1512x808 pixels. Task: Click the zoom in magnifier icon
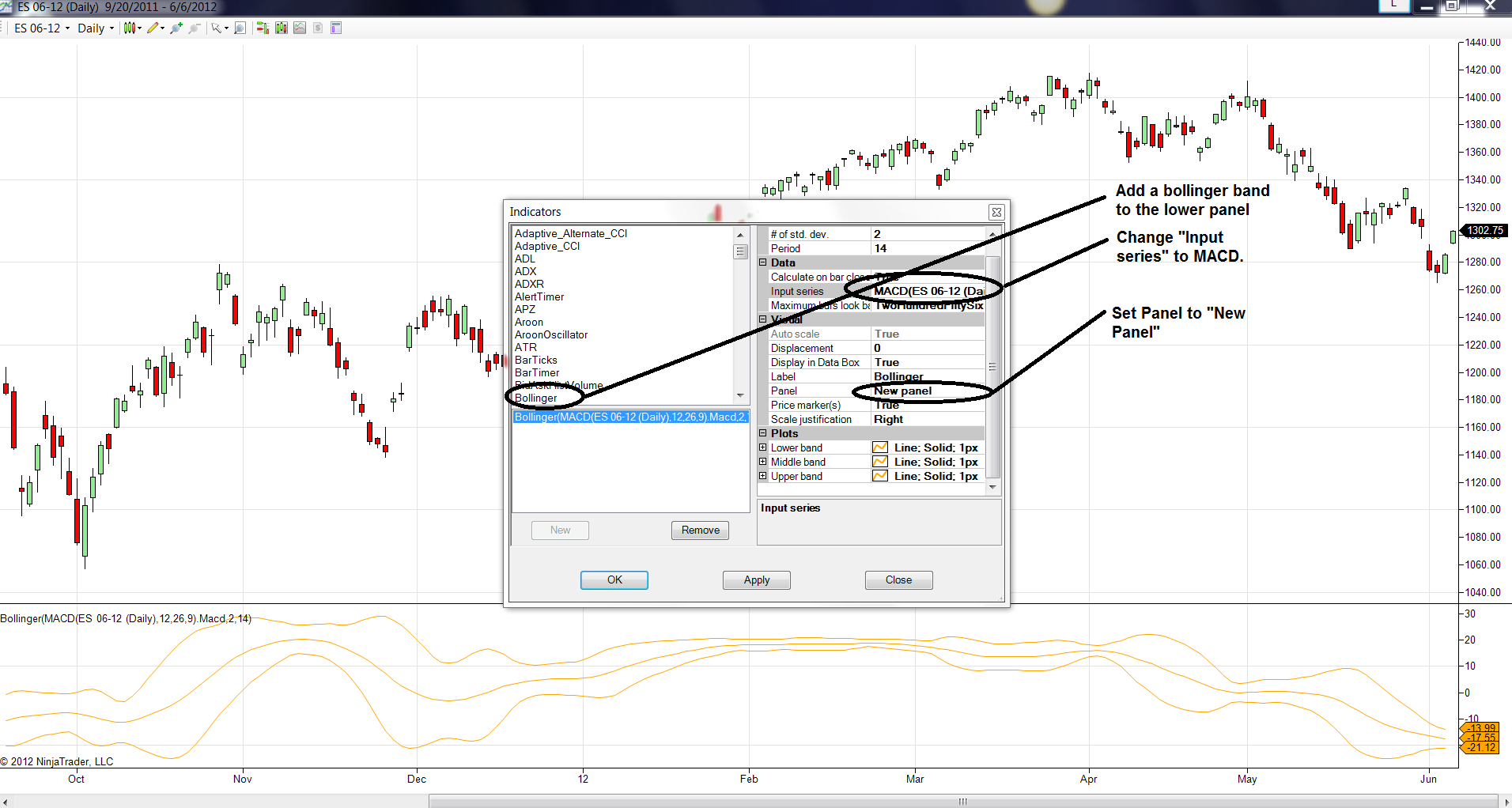pyautogui.click(x=176, y=28)
